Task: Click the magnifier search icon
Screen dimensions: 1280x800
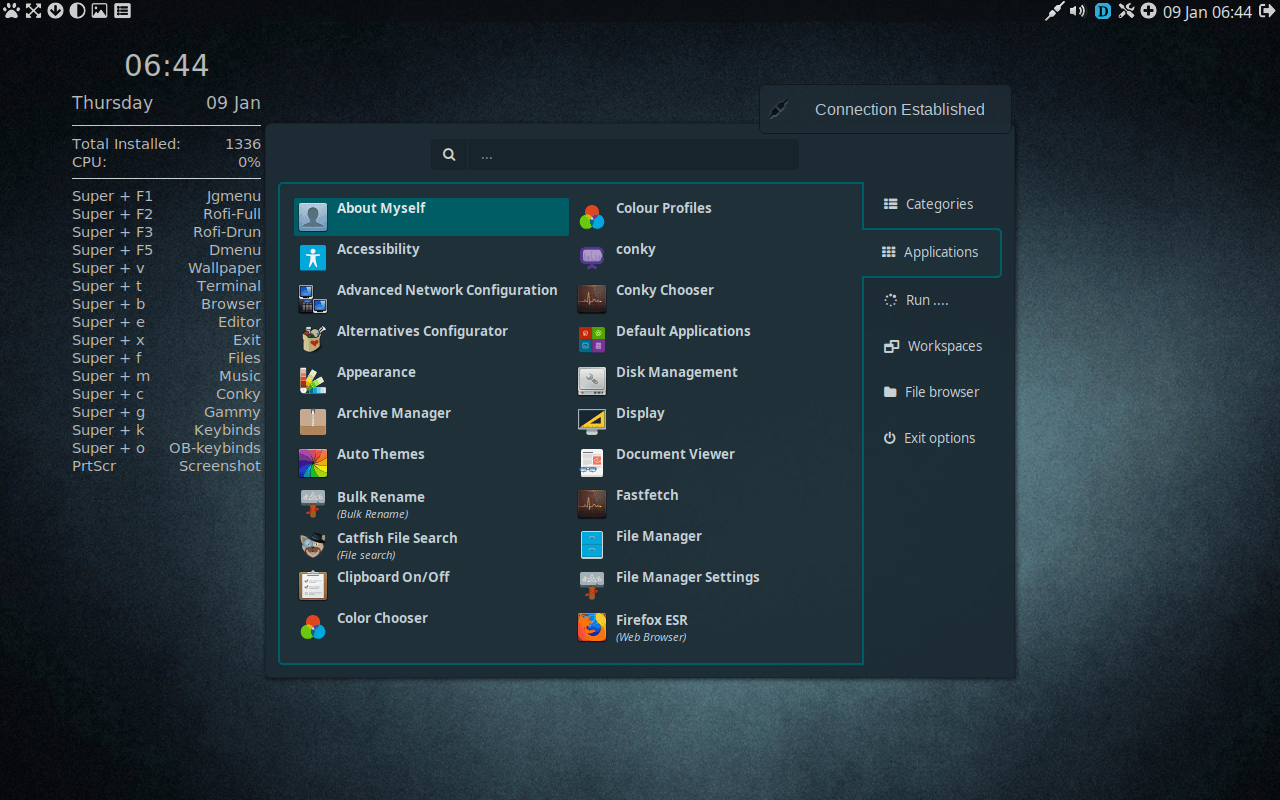Action: point(449,154)
